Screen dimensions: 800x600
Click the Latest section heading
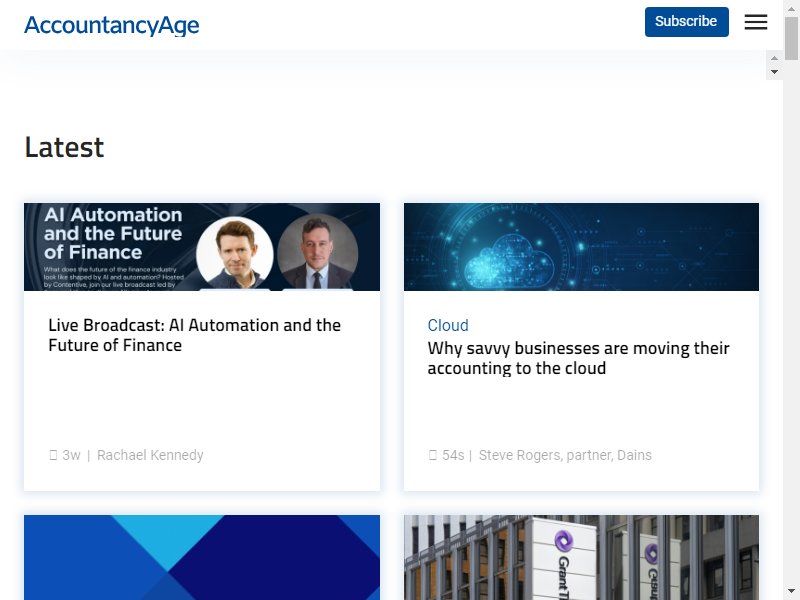[x=64, y=147]
